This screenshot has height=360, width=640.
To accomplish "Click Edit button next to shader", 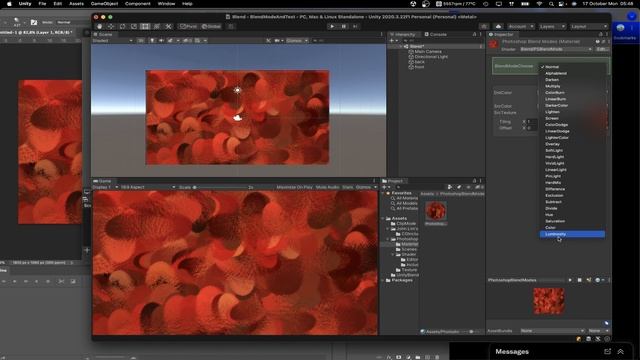I will pyautogui.click(x=602, y=49).
